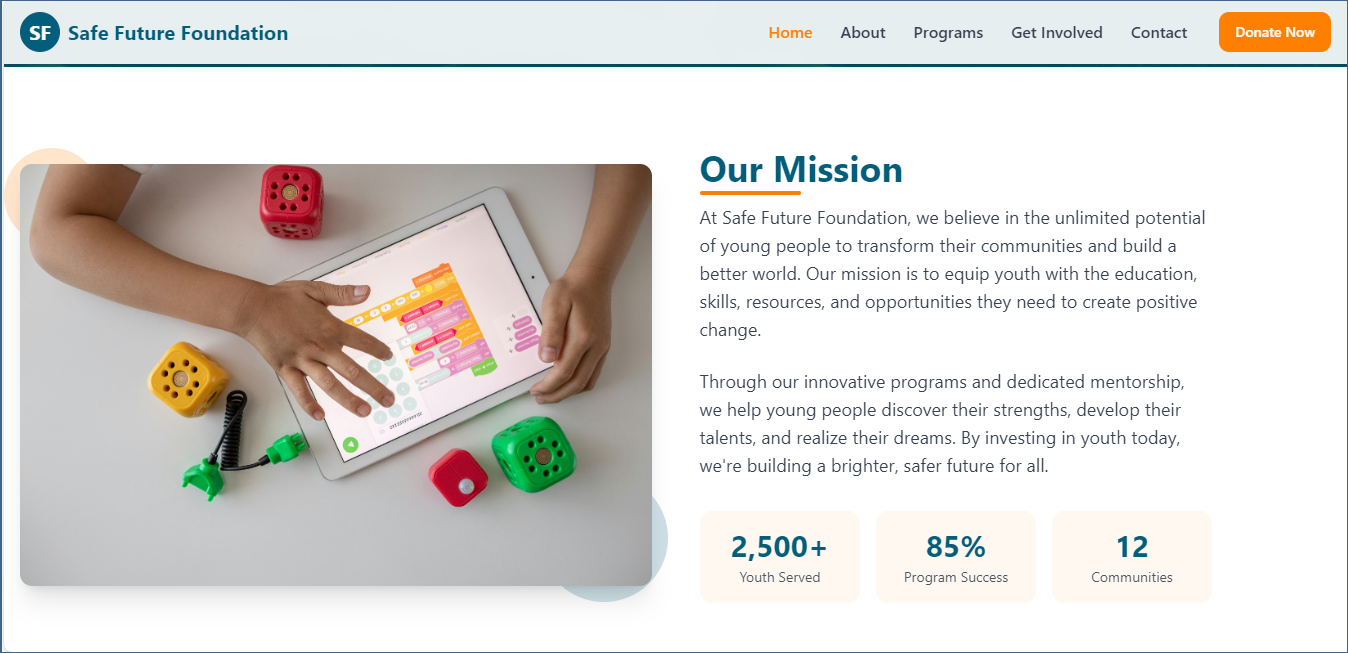Select Programs in the navigation bar

(x=948, y=33)
